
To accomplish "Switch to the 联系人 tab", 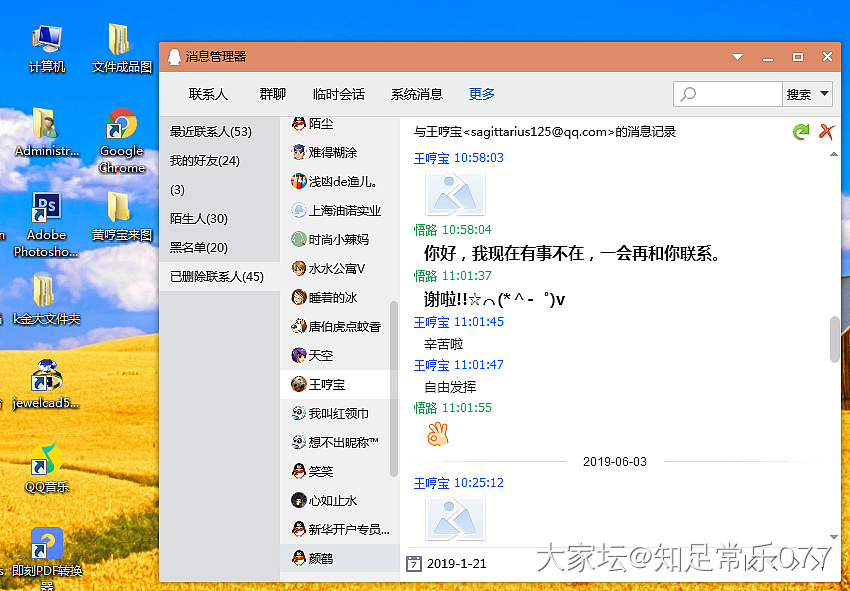I will tap(208, 94).
